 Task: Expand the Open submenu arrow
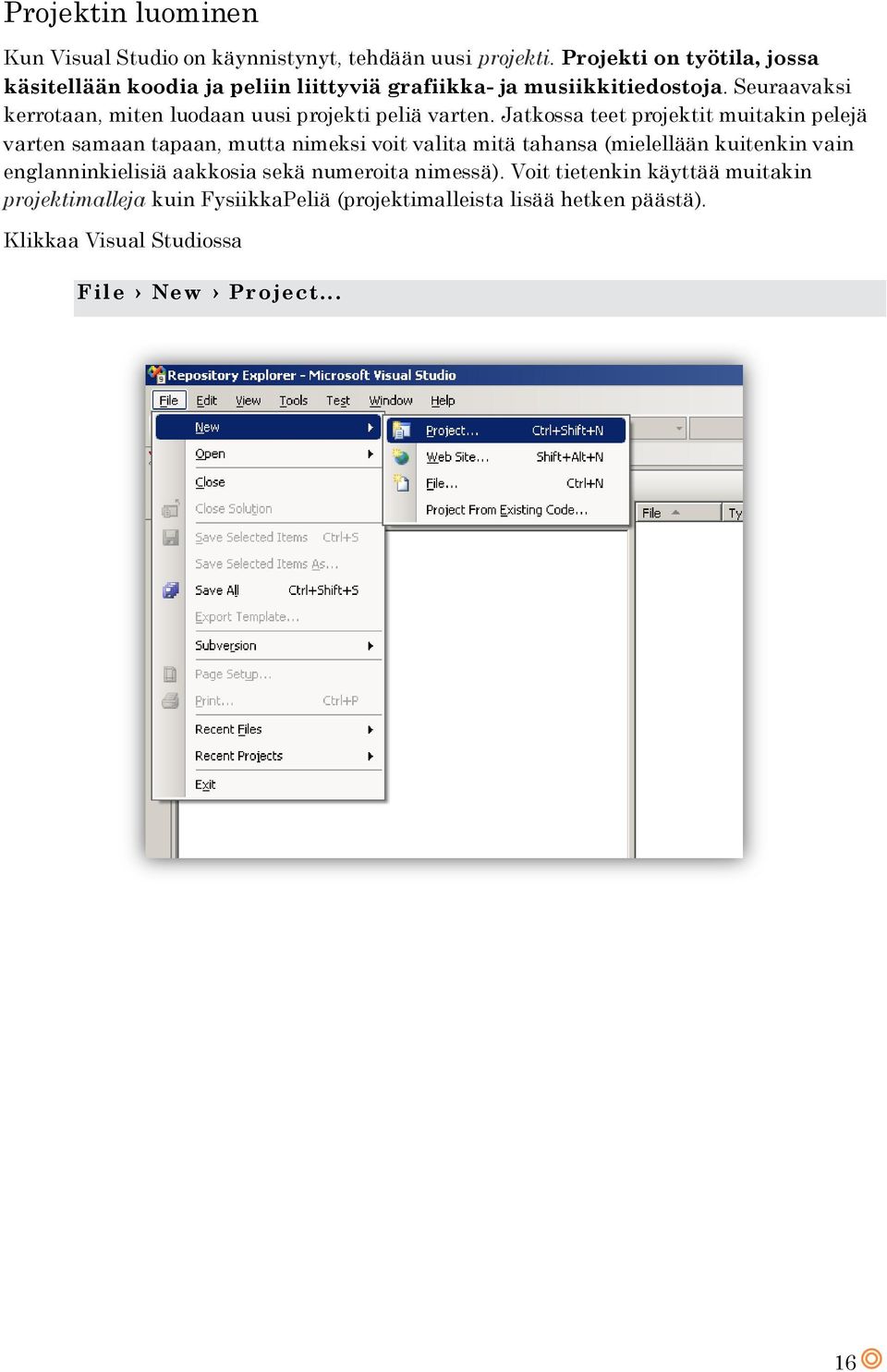point(371,454)
